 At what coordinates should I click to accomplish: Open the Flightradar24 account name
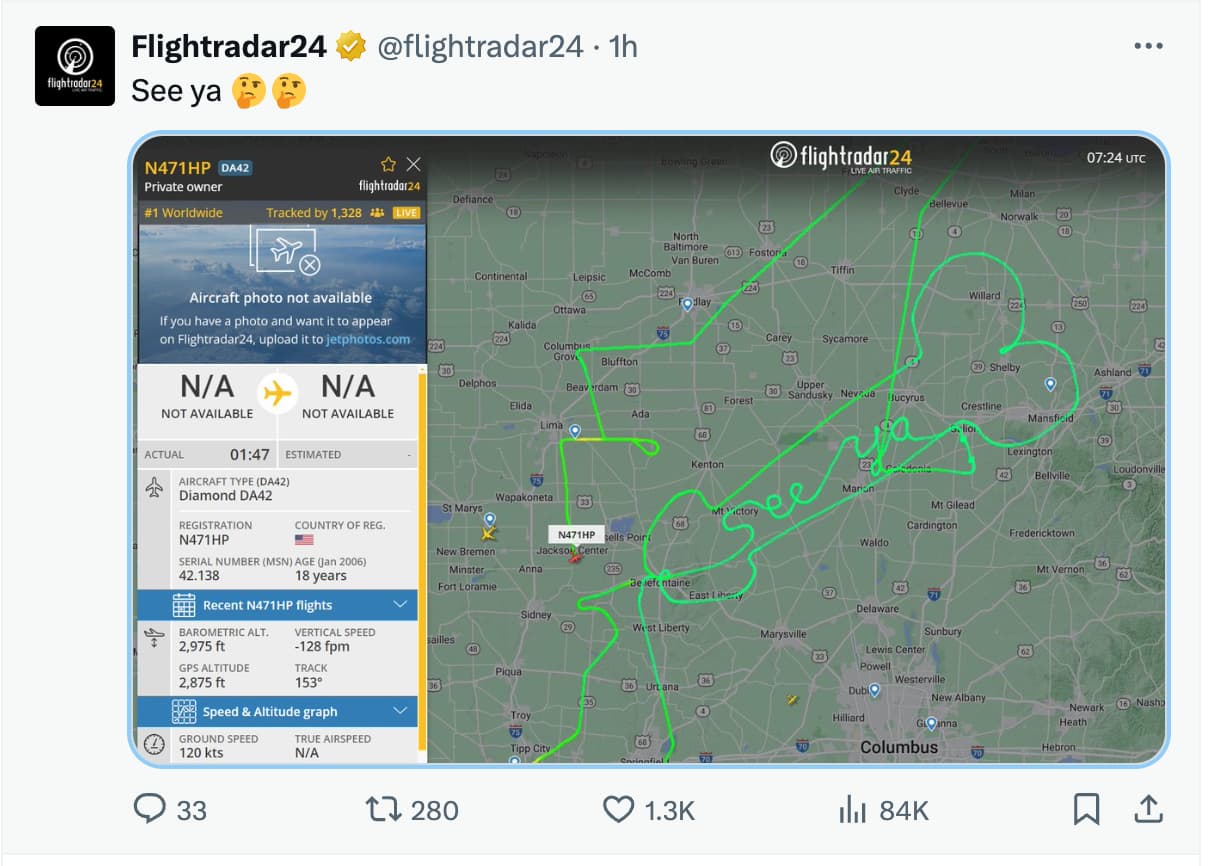[x=229, y=46]
